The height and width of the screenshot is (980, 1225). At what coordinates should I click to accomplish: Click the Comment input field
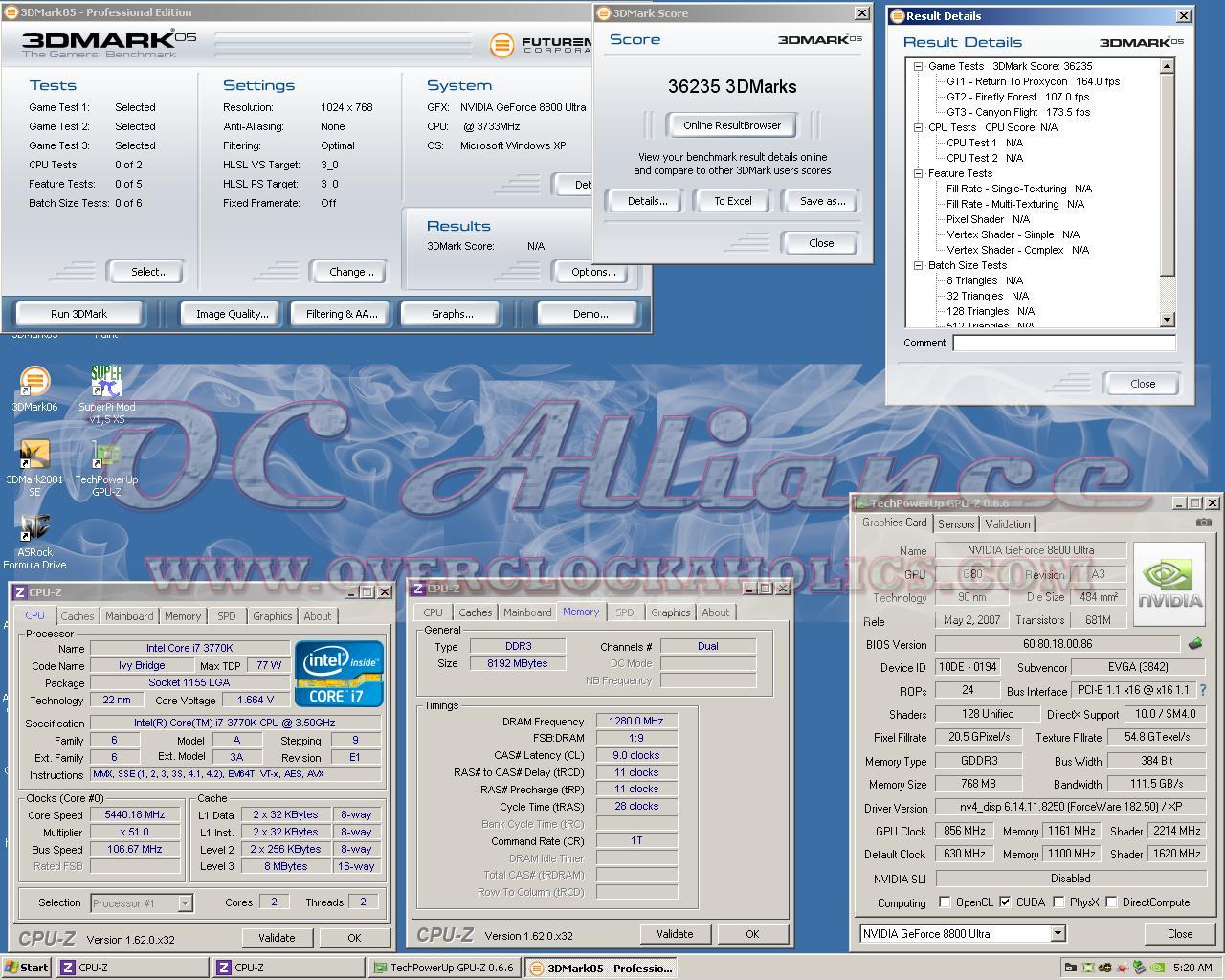[1064, 343]
